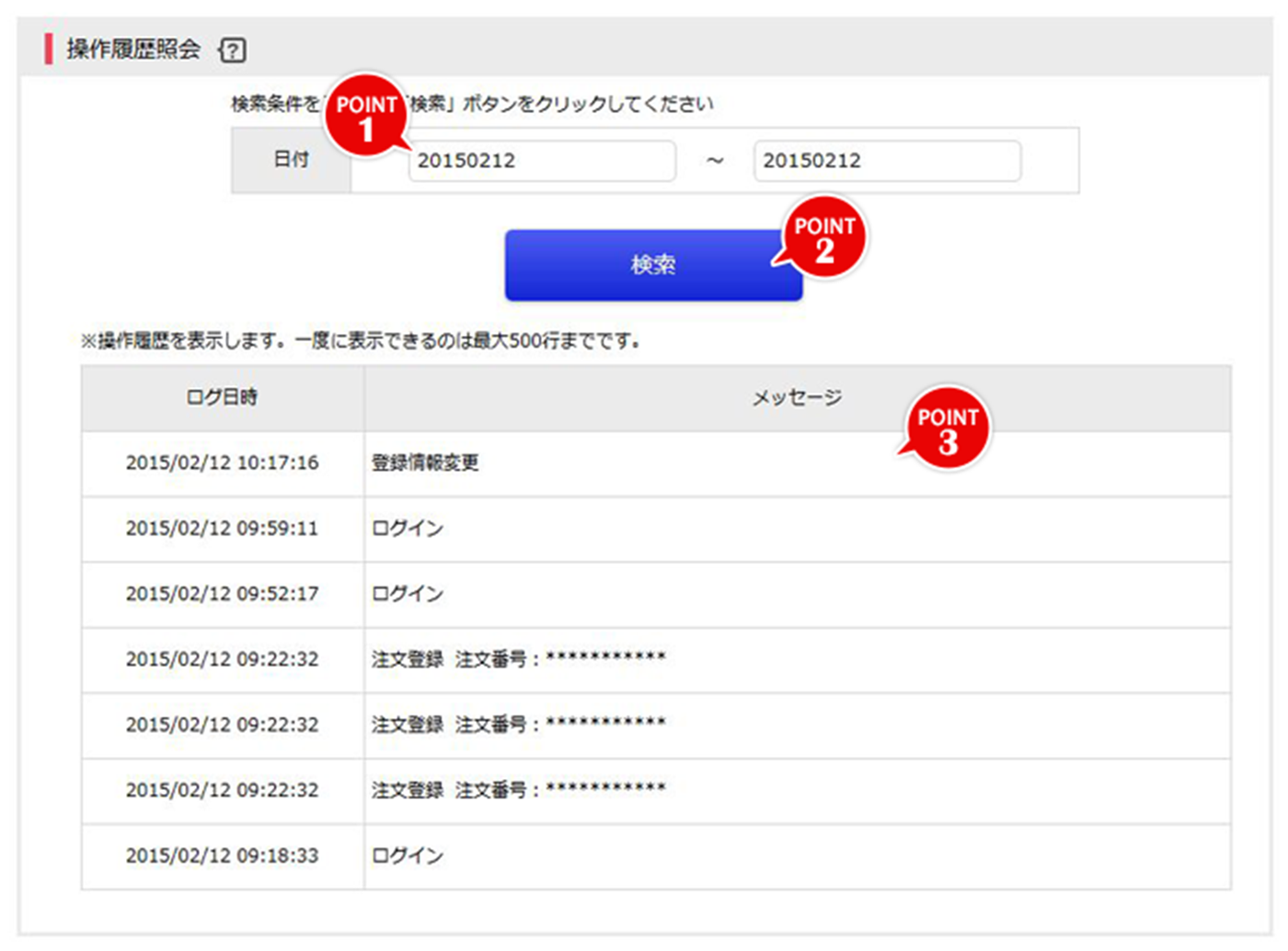Click the 登録情報変更 message entry
The width and height of the screenshot is (1288, 951).
425,463
